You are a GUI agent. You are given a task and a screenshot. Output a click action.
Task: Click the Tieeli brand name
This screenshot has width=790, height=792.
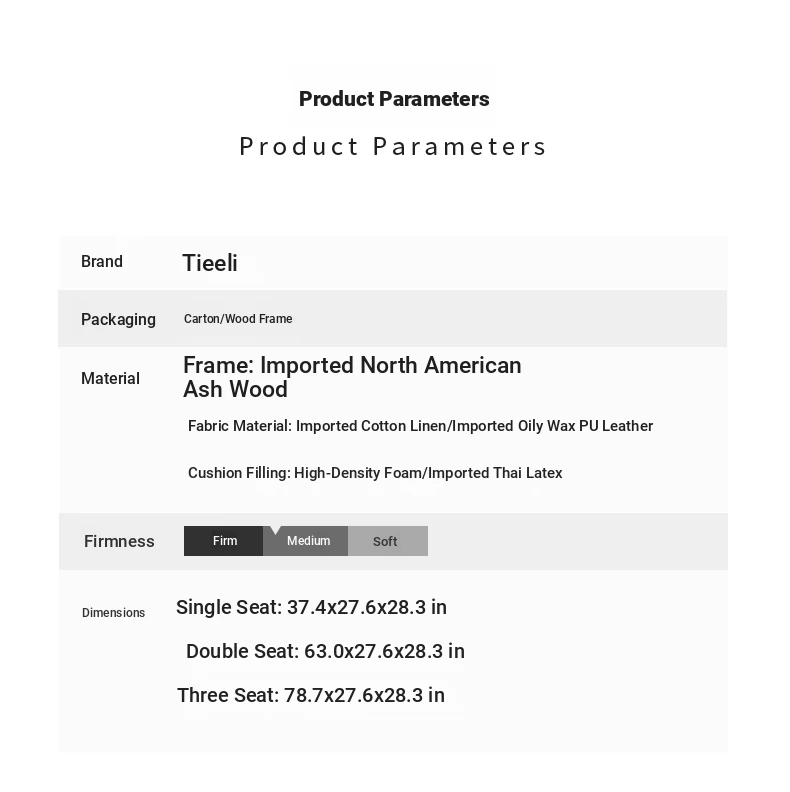click(210, 263)
